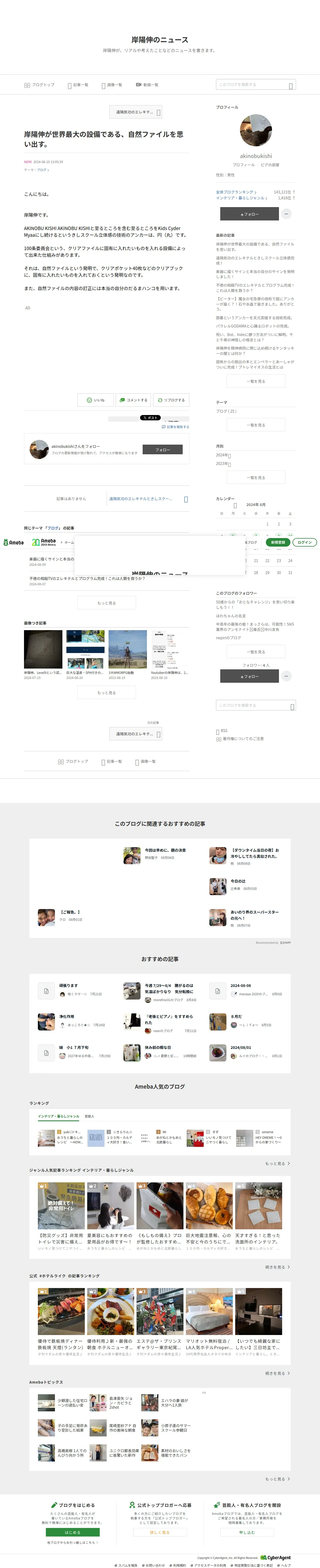The height and width of the screenshot is (1568, 320).
Task: Click the いいね button under the article
Action: point(95,400)
